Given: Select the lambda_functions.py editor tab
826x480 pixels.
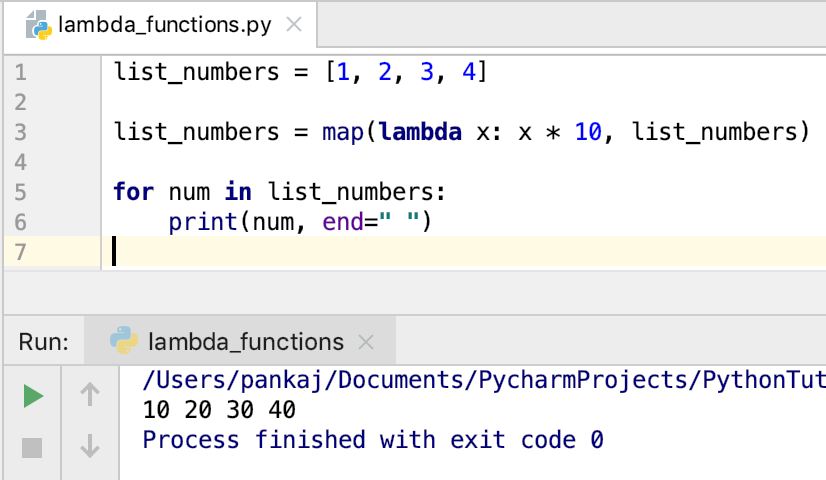Looking at the screenshot, I should tap(160, 25).
